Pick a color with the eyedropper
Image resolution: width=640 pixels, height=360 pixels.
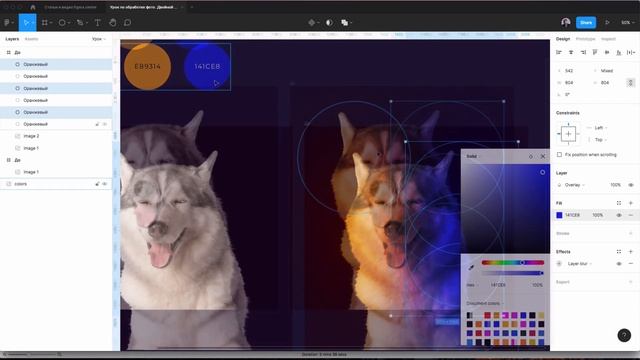point(471,267)
